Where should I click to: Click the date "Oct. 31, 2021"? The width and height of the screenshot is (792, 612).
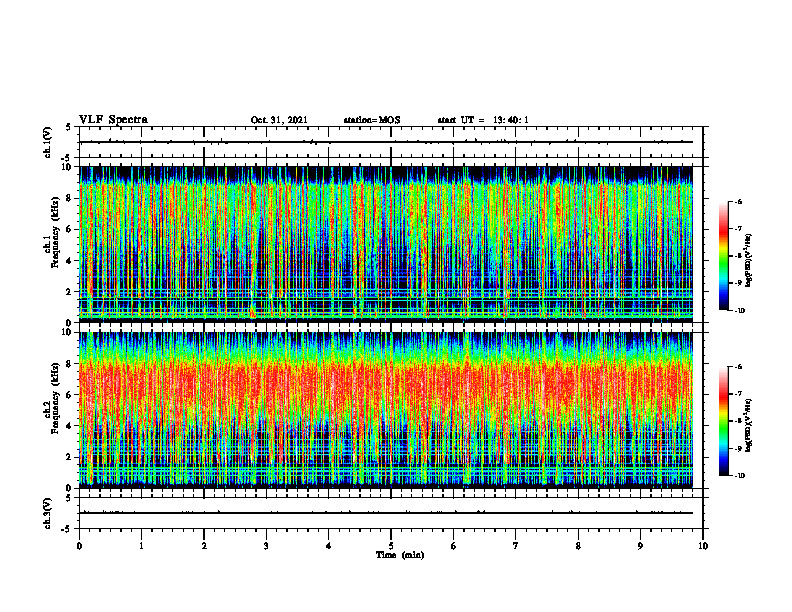(279, 120)
